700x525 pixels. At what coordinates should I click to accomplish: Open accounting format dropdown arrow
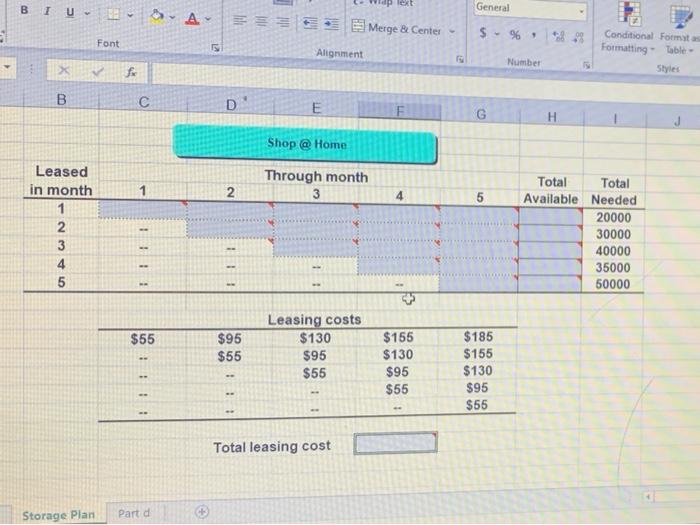tap(497, 34)
